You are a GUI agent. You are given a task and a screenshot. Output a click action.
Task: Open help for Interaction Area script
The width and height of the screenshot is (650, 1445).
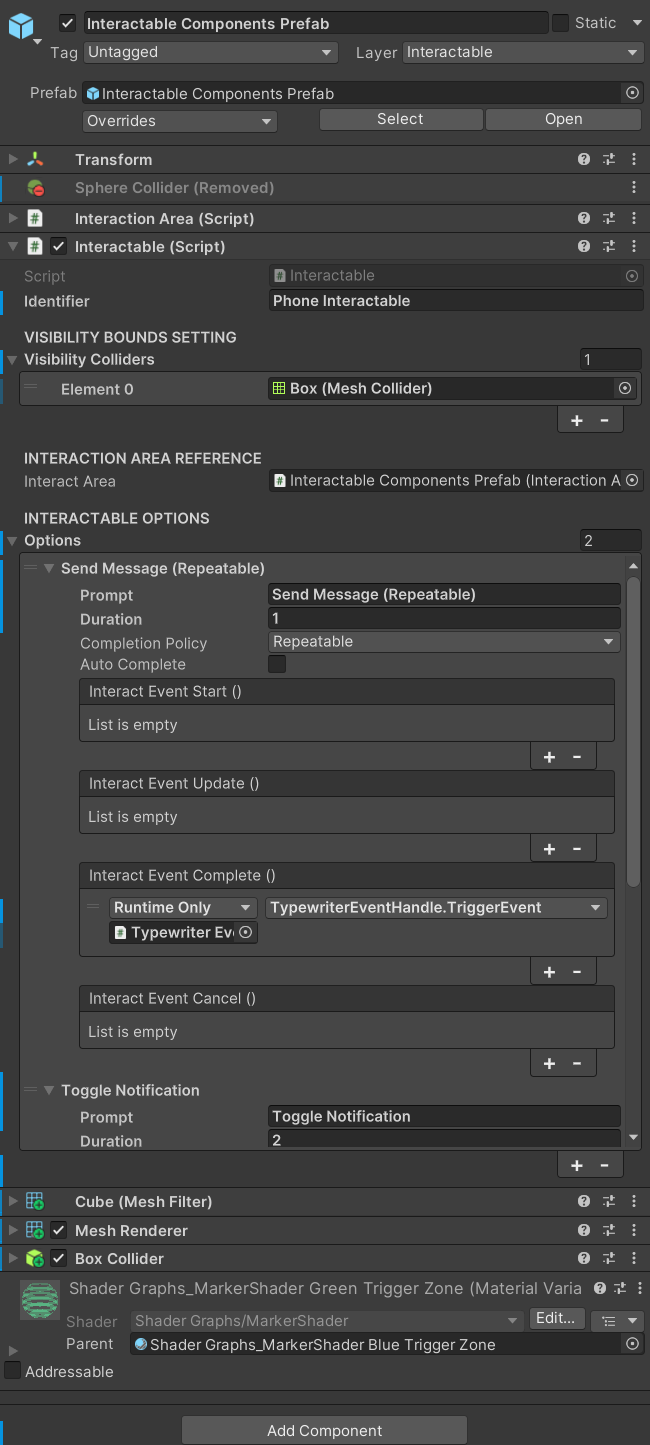[584, 218]
